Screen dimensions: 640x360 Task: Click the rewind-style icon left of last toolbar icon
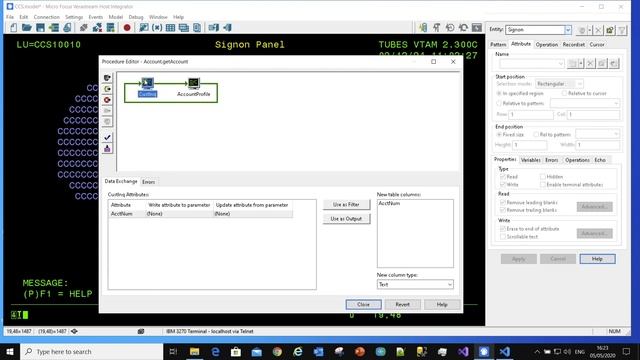coord(463,28)
